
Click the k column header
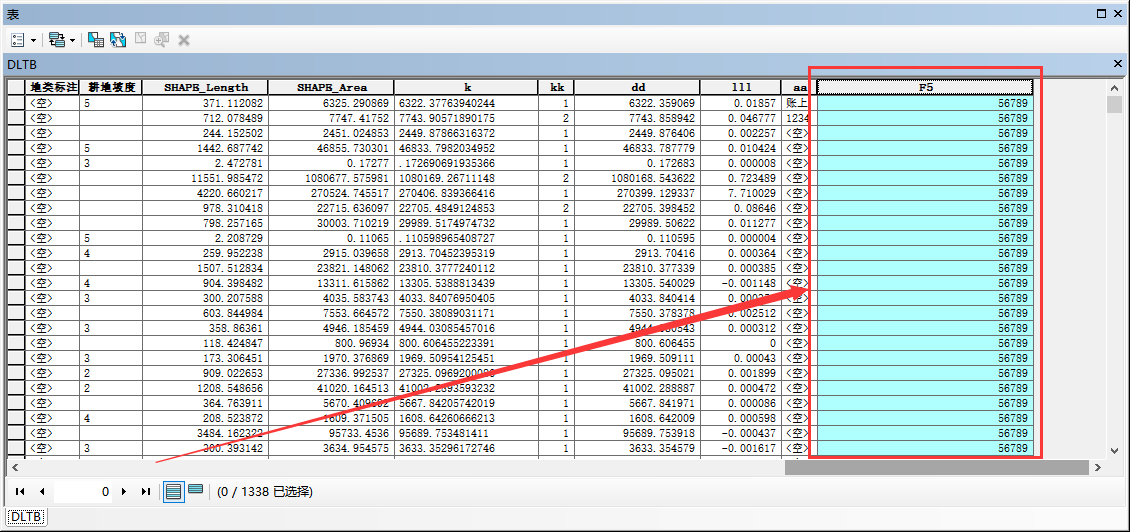[466, 87]
